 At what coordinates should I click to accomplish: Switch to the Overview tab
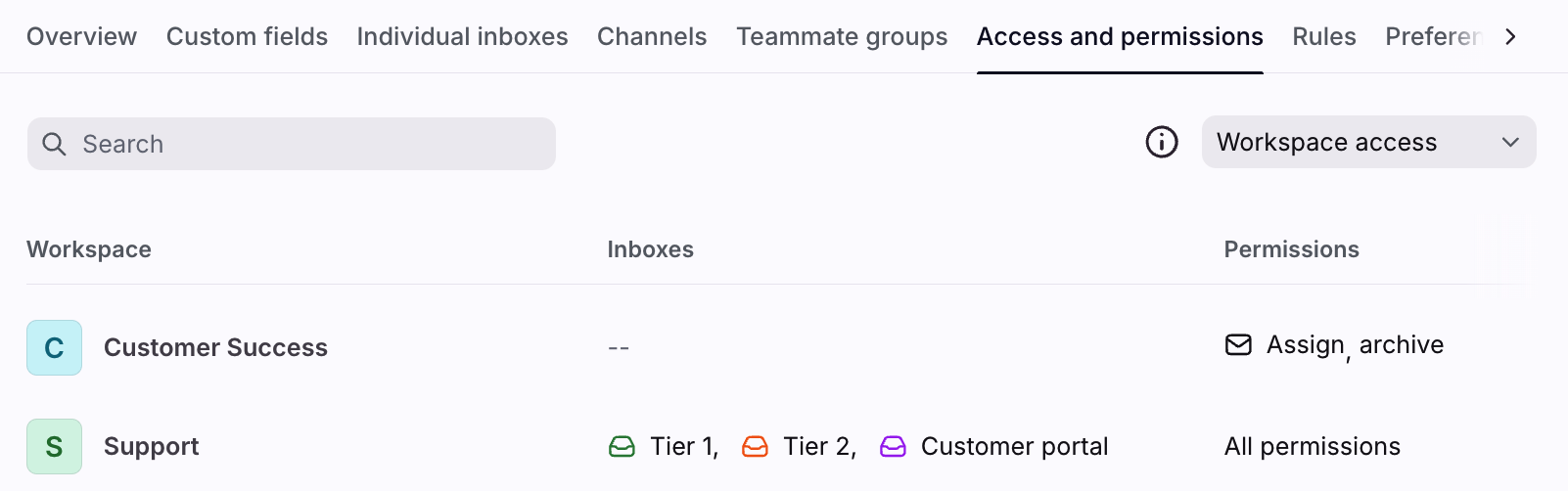pos(81,36)
